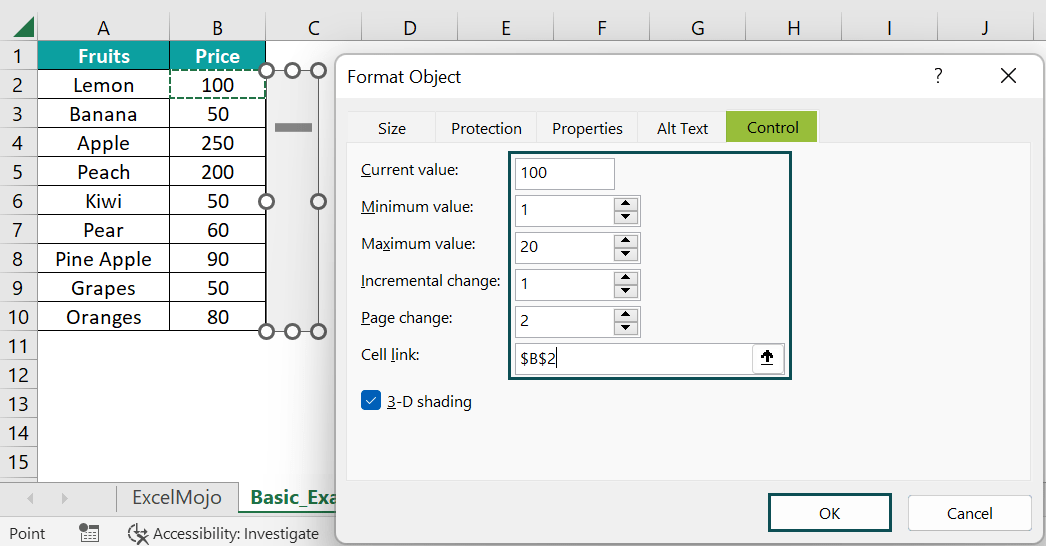The height and width of the screenshot is (546, 1046).
Task: Select column A header
Action: coord(103,28)
